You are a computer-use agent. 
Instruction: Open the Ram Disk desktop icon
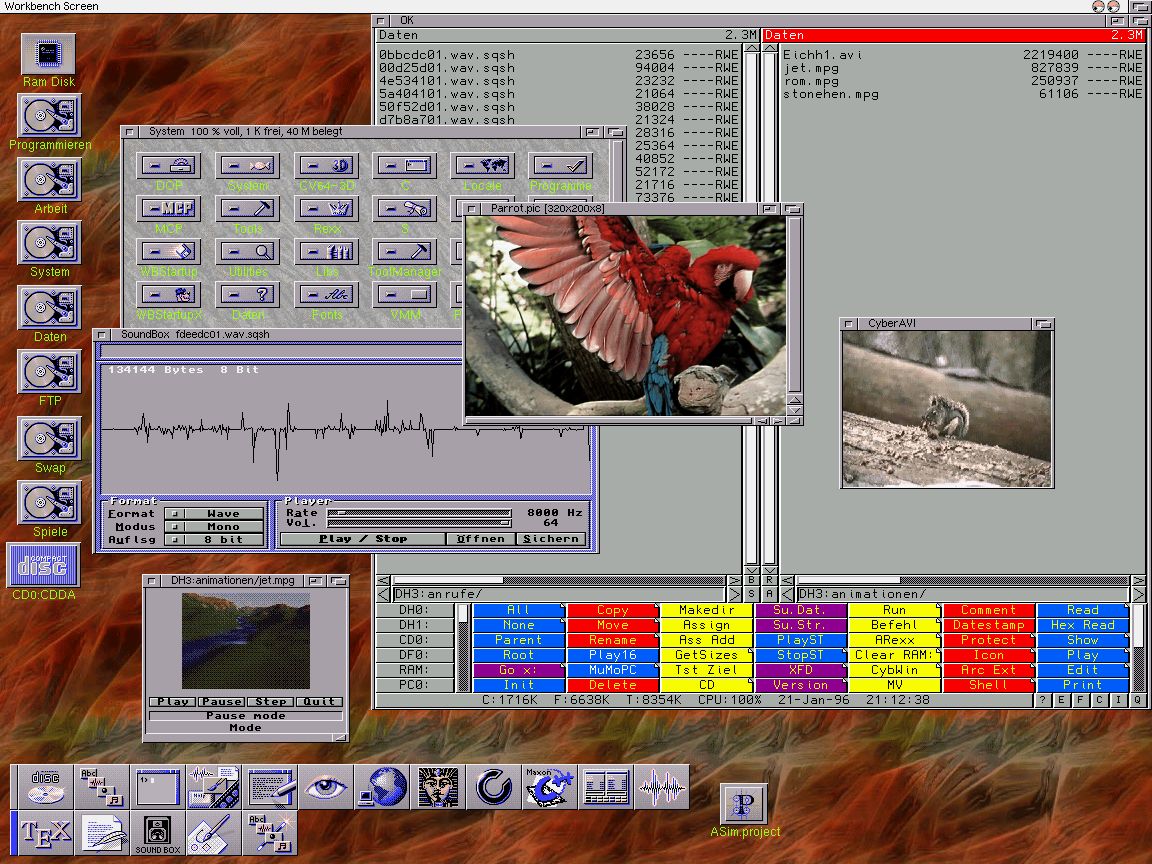click(x=49, y=54)
